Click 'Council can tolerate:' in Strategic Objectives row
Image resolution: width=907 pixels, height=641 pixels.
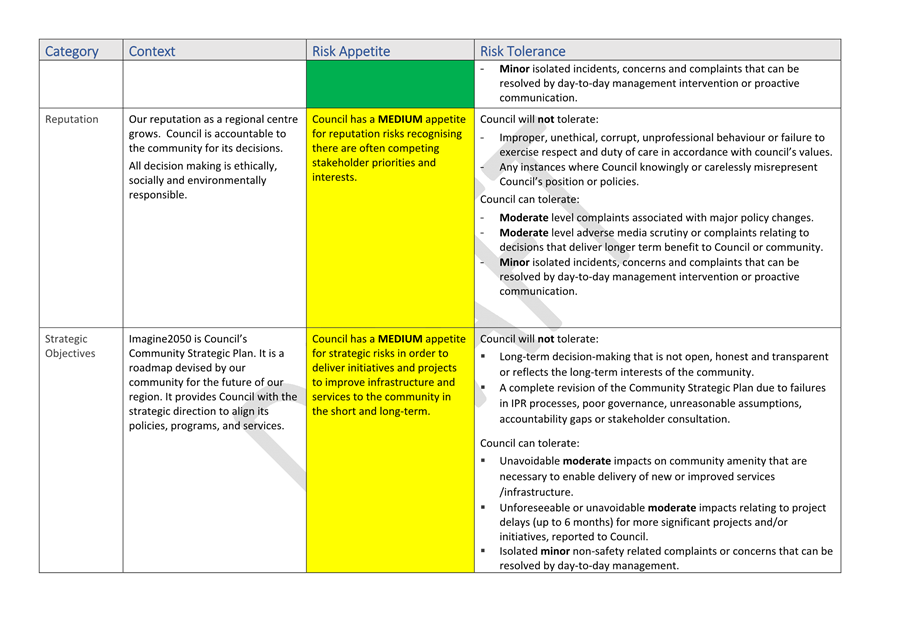(529, 444)
